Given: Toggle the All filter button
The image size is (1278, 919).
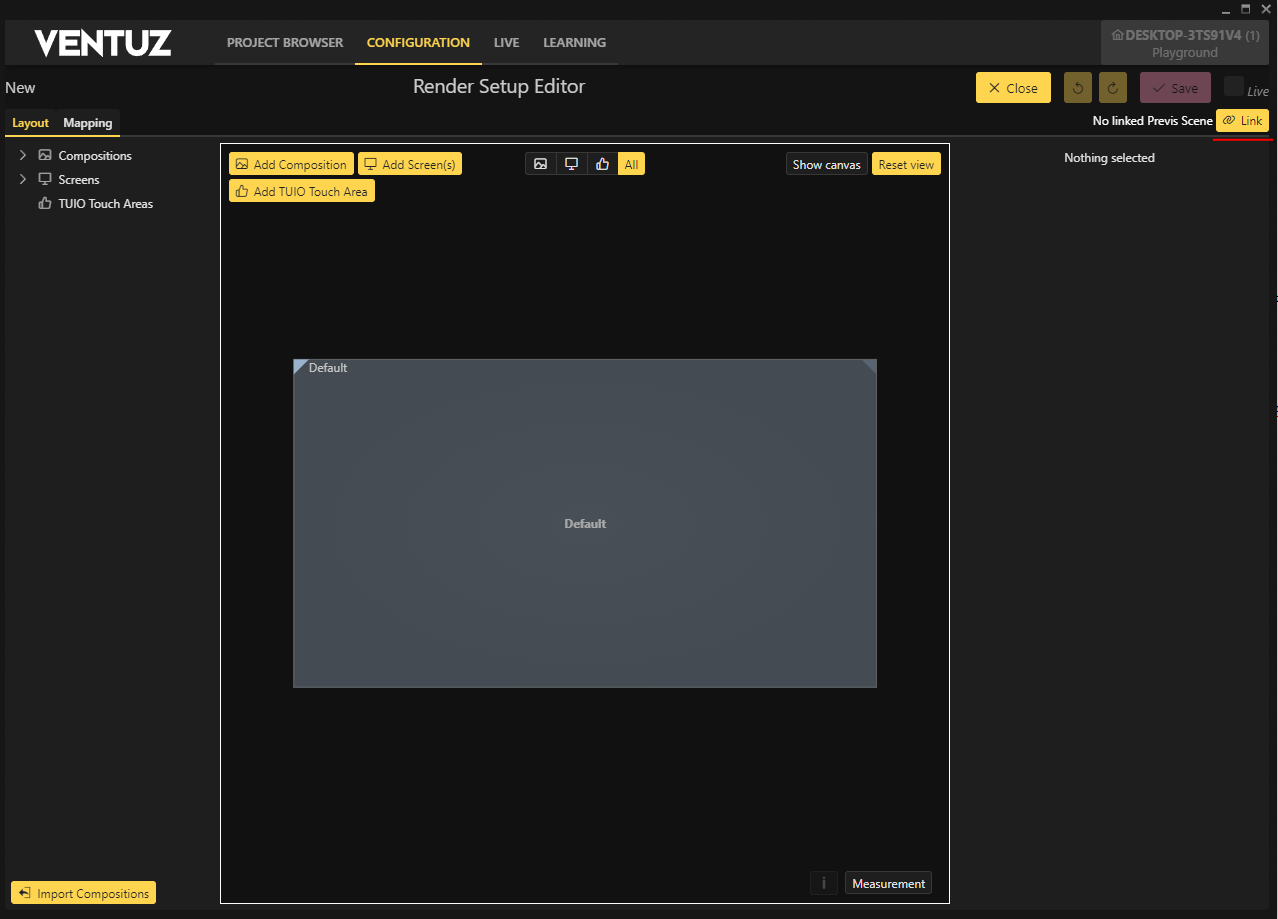Looking at the screenshot, I should [x=631, y=164].
